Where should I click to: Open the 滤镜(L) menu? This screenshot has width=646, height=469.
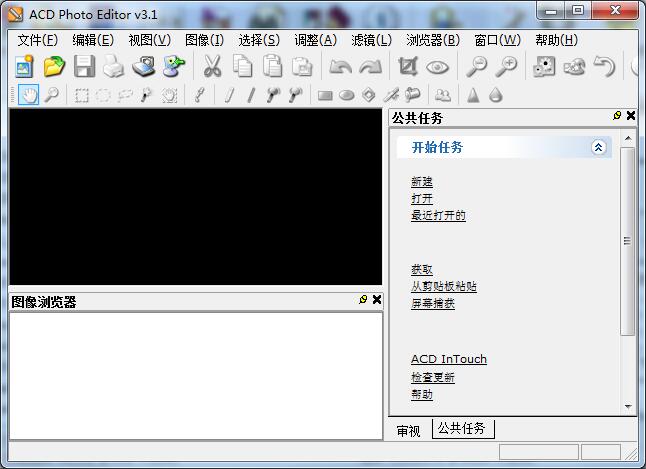tap(372, 40)
